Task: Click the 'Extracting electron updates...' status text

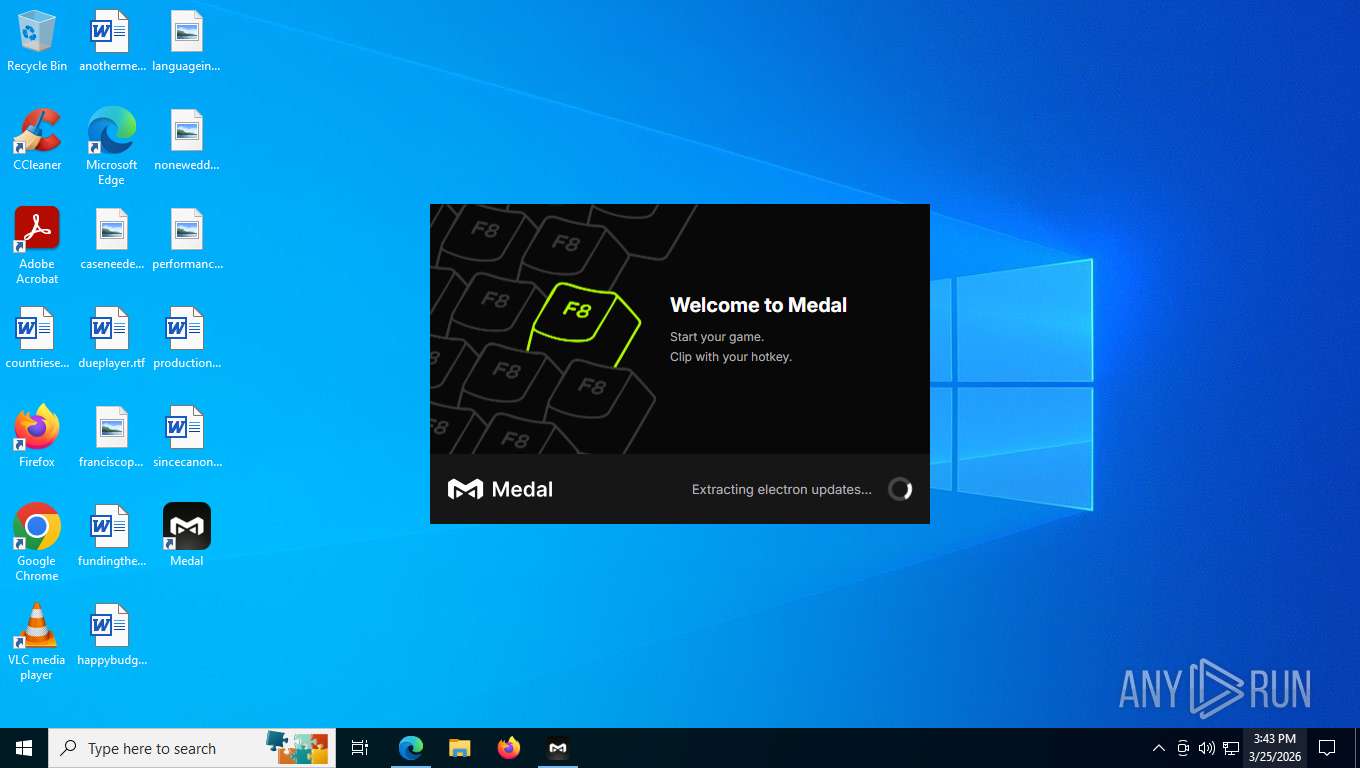Action: [781, 490]
